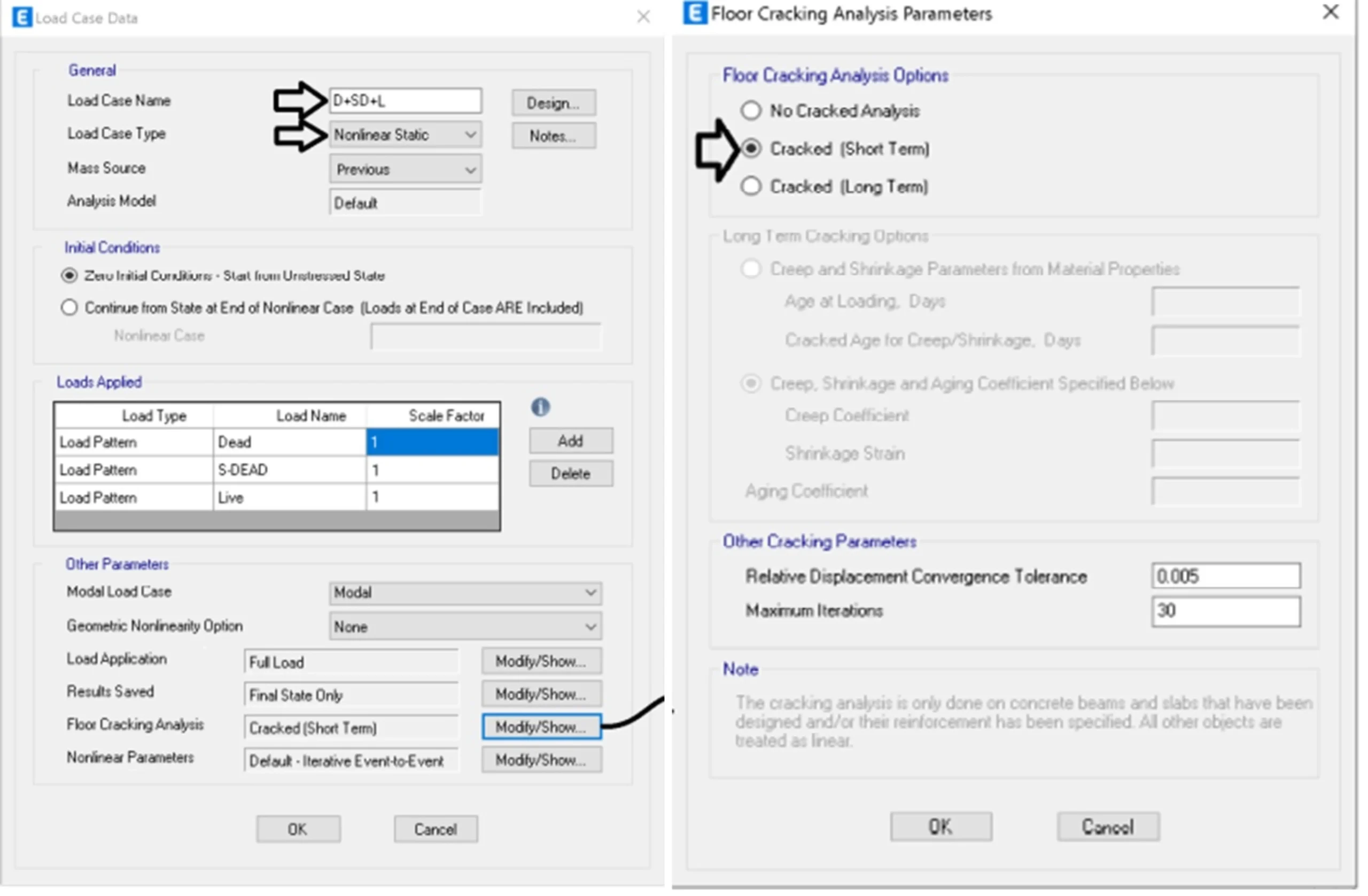The image size is (1368, 896).
Task: Click the ETABS logo in Load Case Data title
Action: (x=21, y=18)
